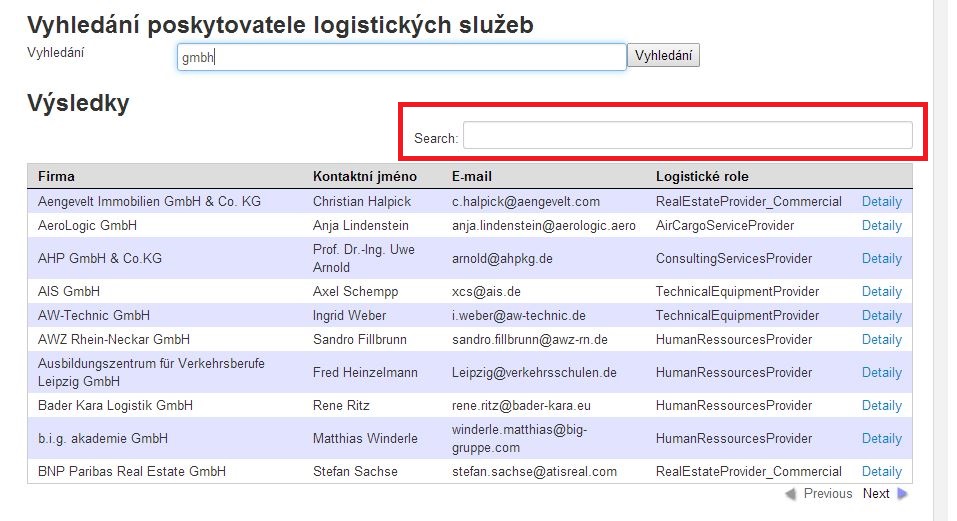Click the Previous page arrow icon

click(x=791, y=494)
